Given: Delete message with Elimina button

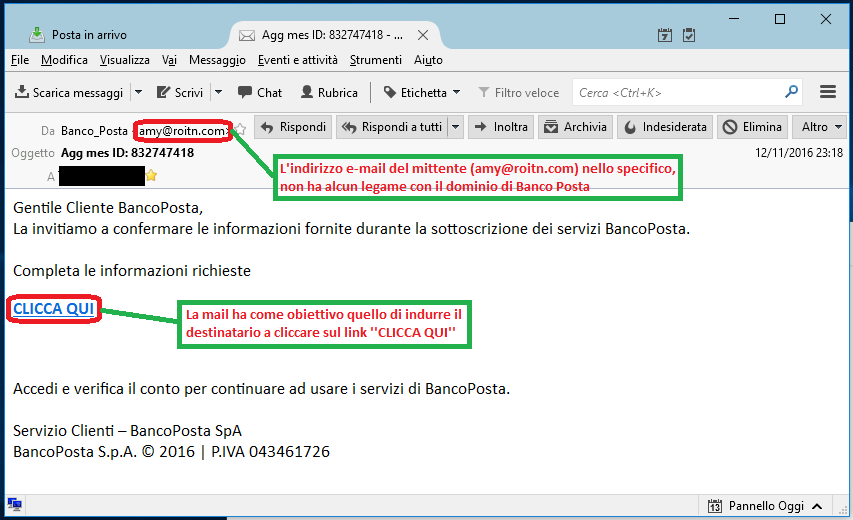Looking at the screenshot, I should (752, 127).
